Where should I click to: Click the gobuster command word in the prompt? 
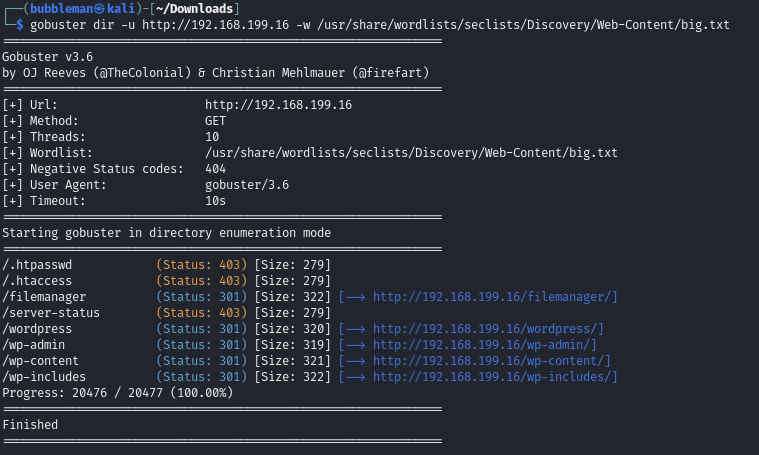59,25
